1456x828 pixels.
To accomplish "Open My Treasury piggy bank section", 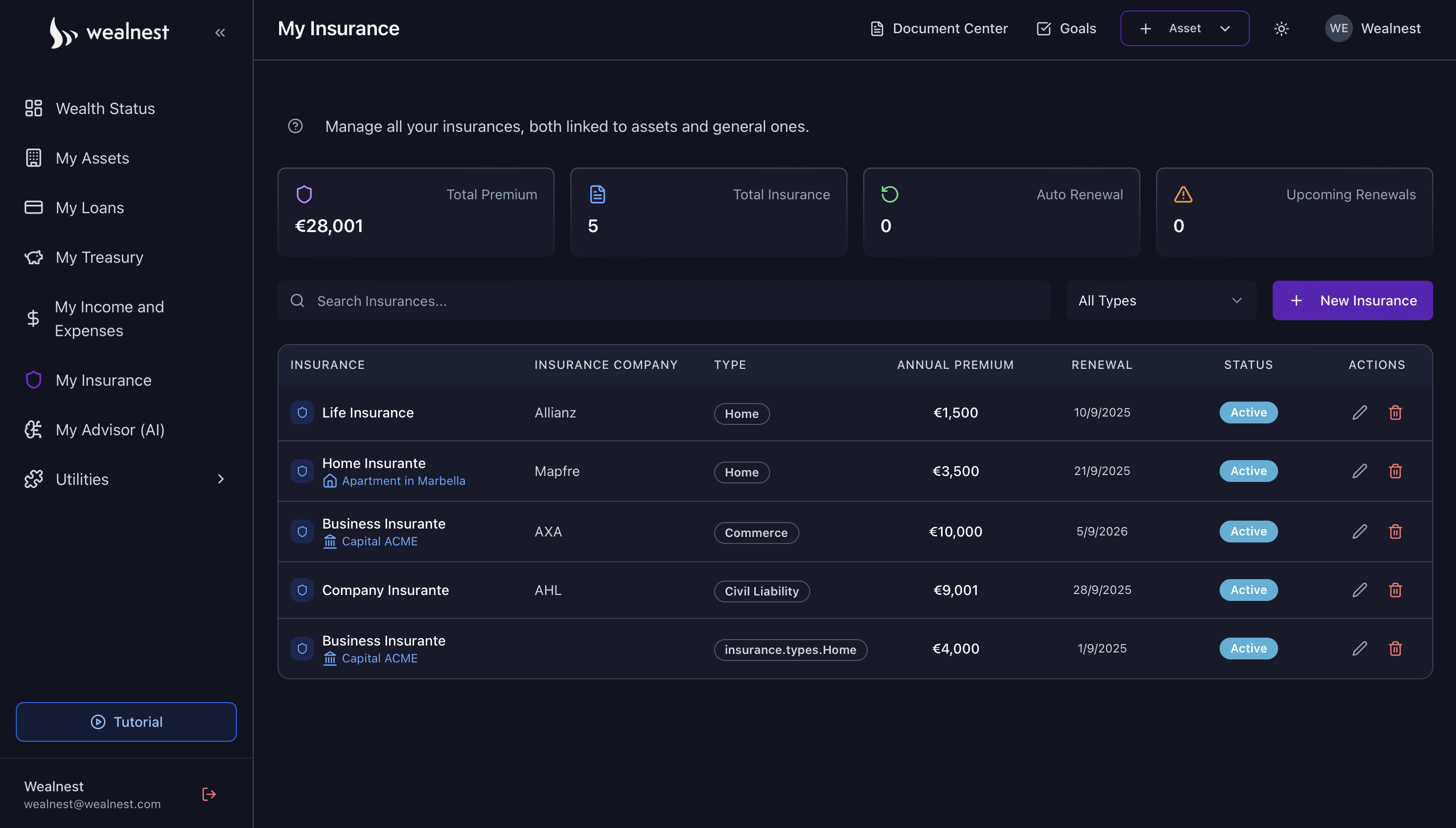I will [x=99, y=257].
